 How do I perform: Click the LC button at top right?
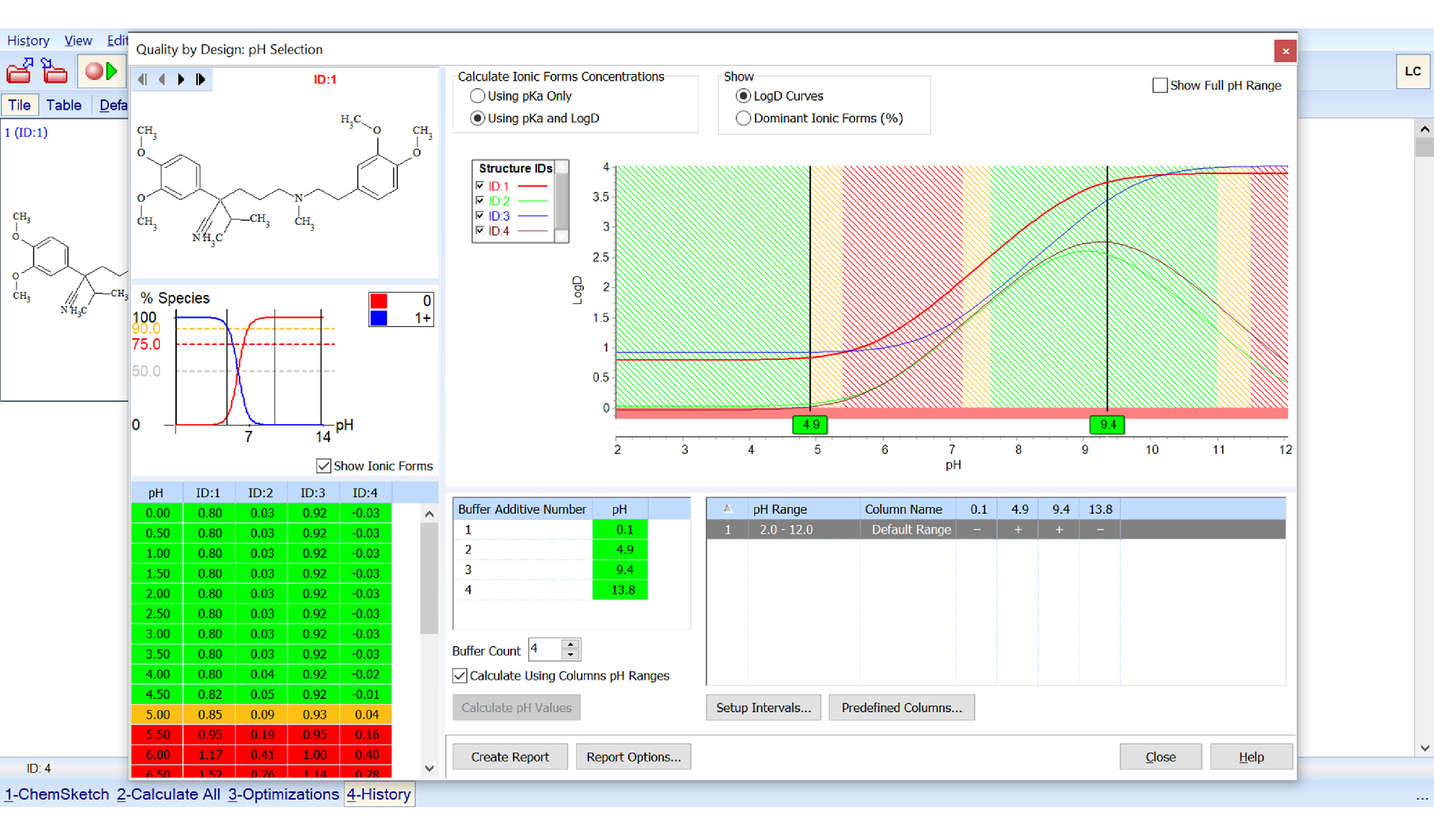pyautogui.click(x=1412, y=72)
